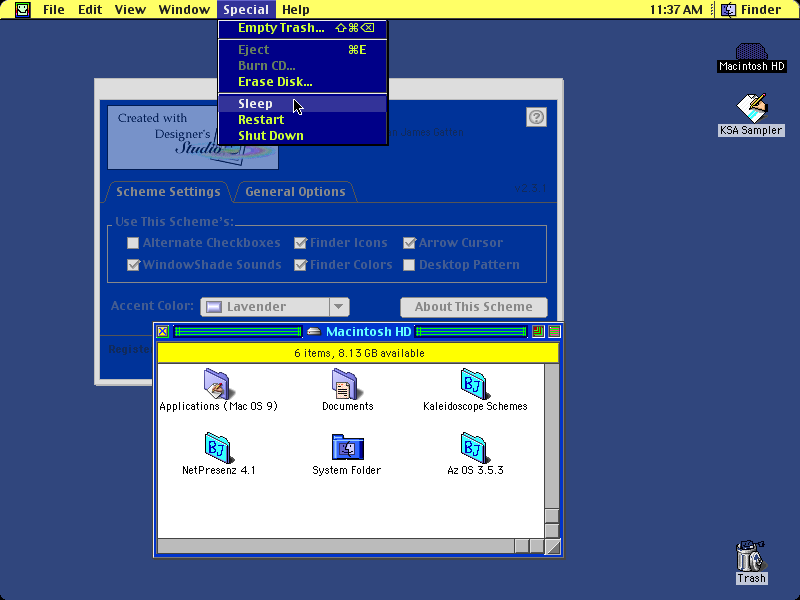Select the NetPresenz 4.1 folder icon
The width and height of the screenshot is (800, 600).
(218, 448)
